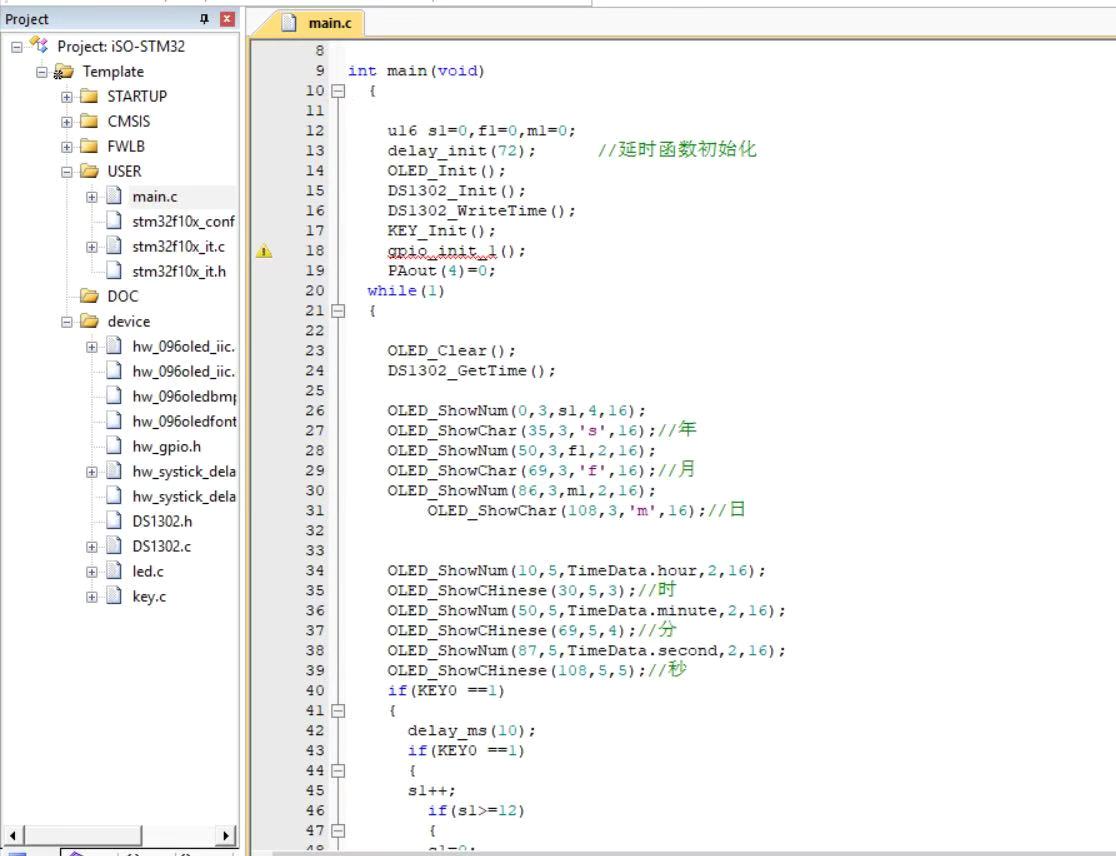
Task: Expand first hw_096oled_iic file node
Action: pos(92,347)
